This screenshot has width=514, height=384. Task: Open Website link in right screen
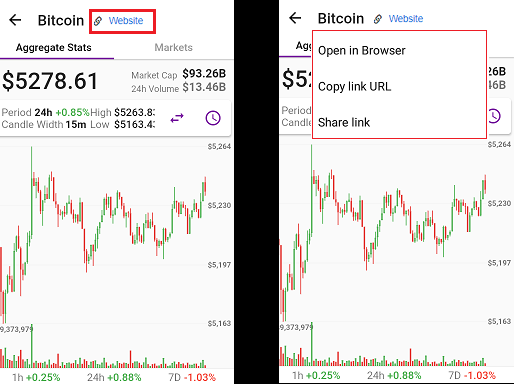click(406, 19)
